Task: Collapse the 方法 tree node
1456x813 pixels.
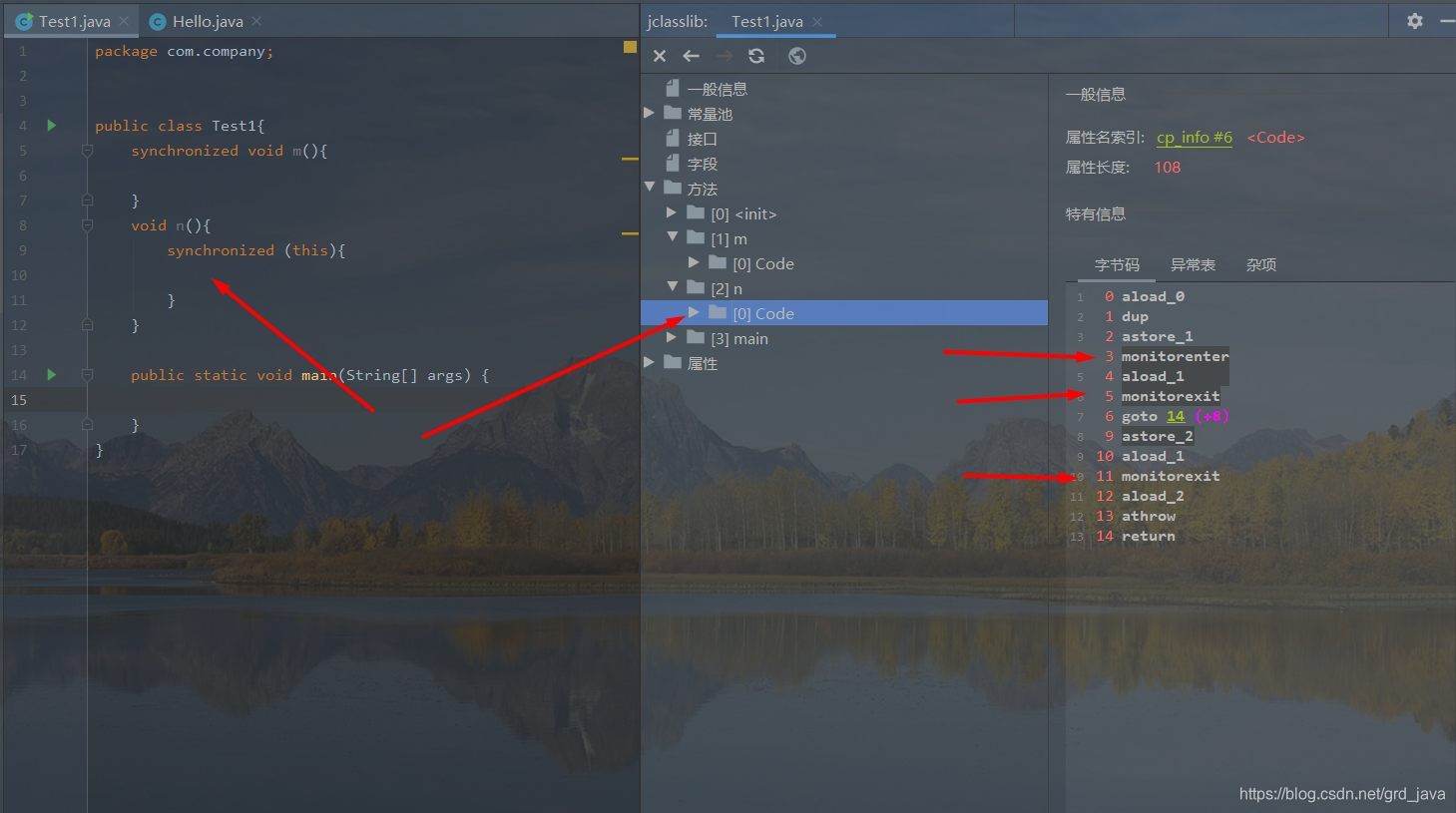Action: click(x=650, y=188)
